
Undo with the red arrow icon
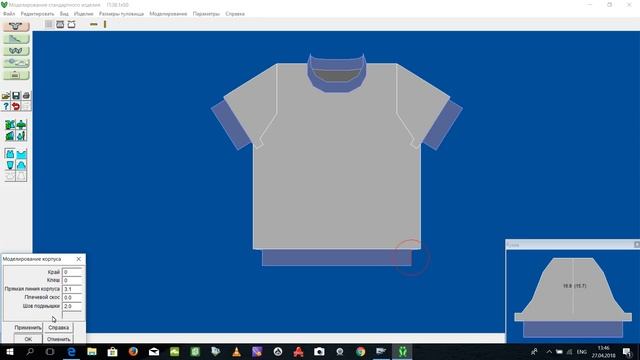(16, 106)
